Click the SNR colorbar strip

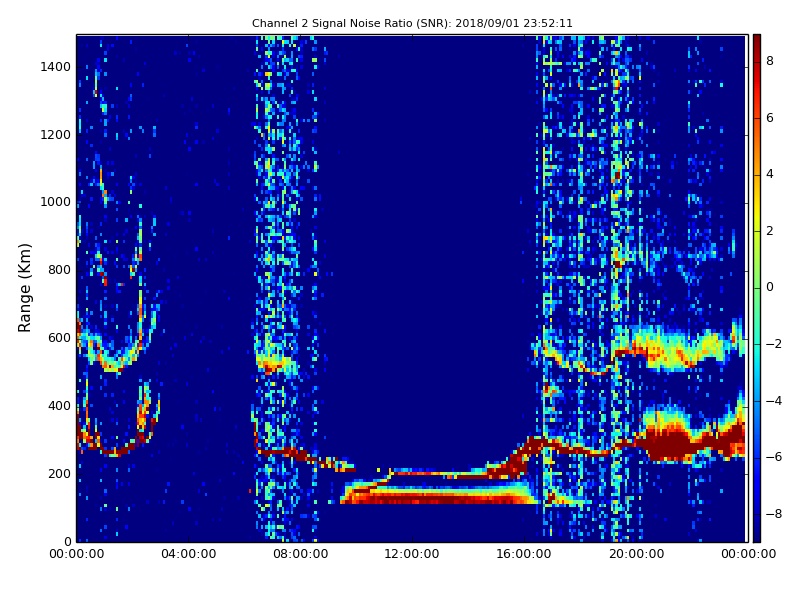click(x=757, y=288)
